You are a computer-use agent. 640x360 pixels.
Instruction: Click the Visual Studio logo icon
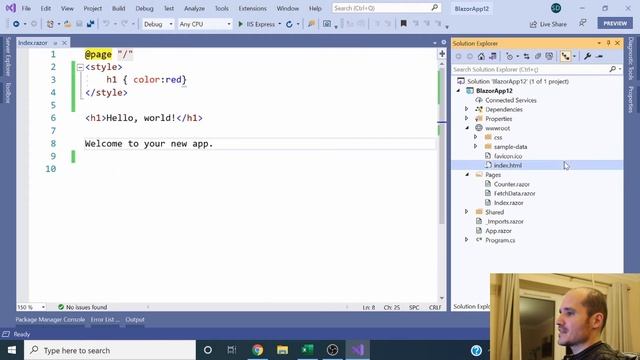coord(11,8)
